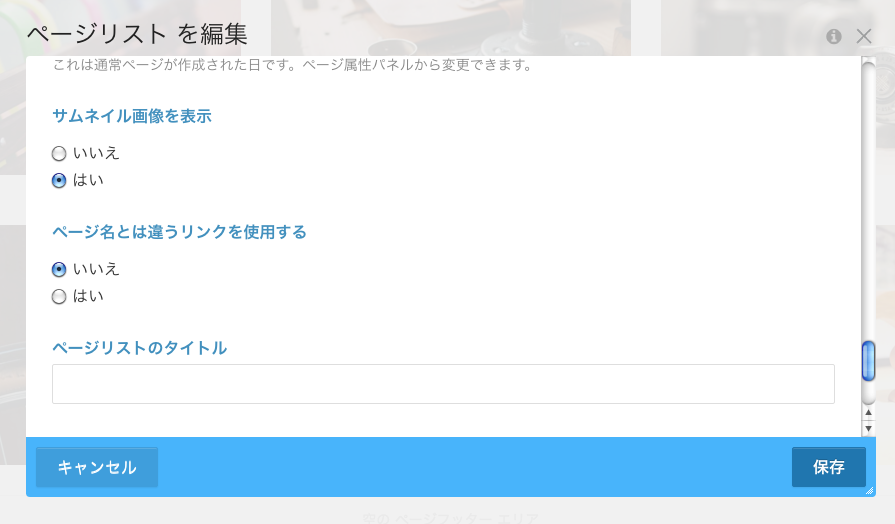
Task: Click the ページリストのタイトル label
Action: coord(139,348)
